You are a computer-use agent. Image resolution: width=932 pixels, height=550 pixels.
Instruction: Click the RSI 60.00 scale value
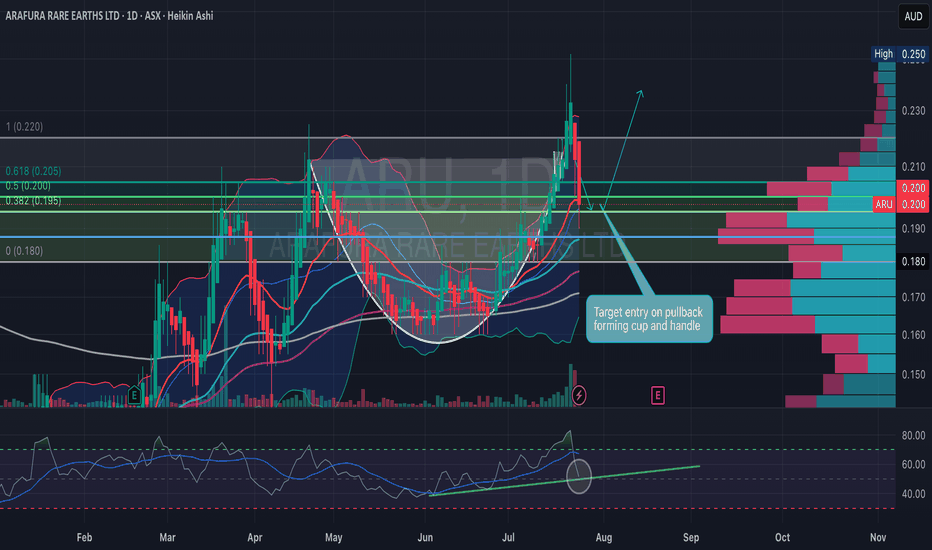pos(913,464)
